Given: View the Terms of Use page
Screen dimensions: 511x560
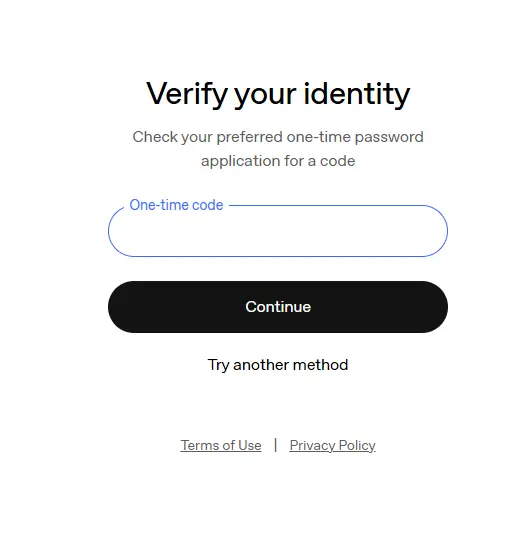Looking at the screenshot, I should pyautogui.click(x=221, y=445).
